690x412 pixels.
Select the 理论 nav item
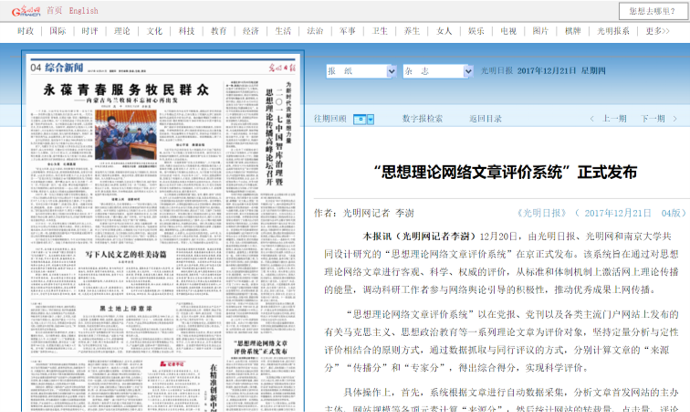[x=122, y=31]
